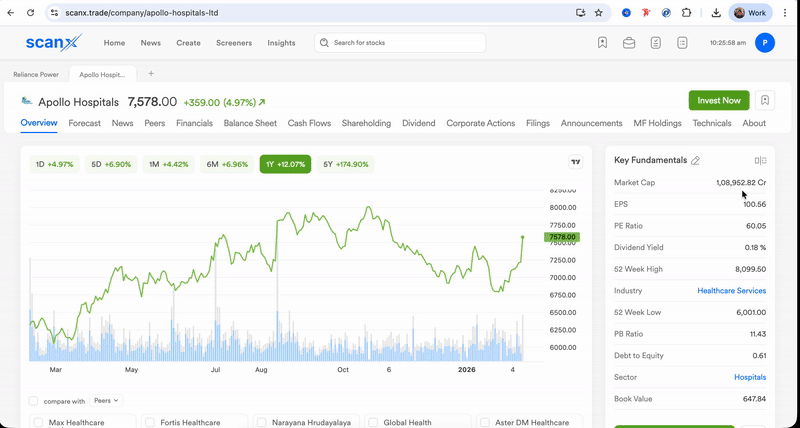Select the 5D +6.90% range
This screenshot has width=800, height=428.
click(111, 164)
